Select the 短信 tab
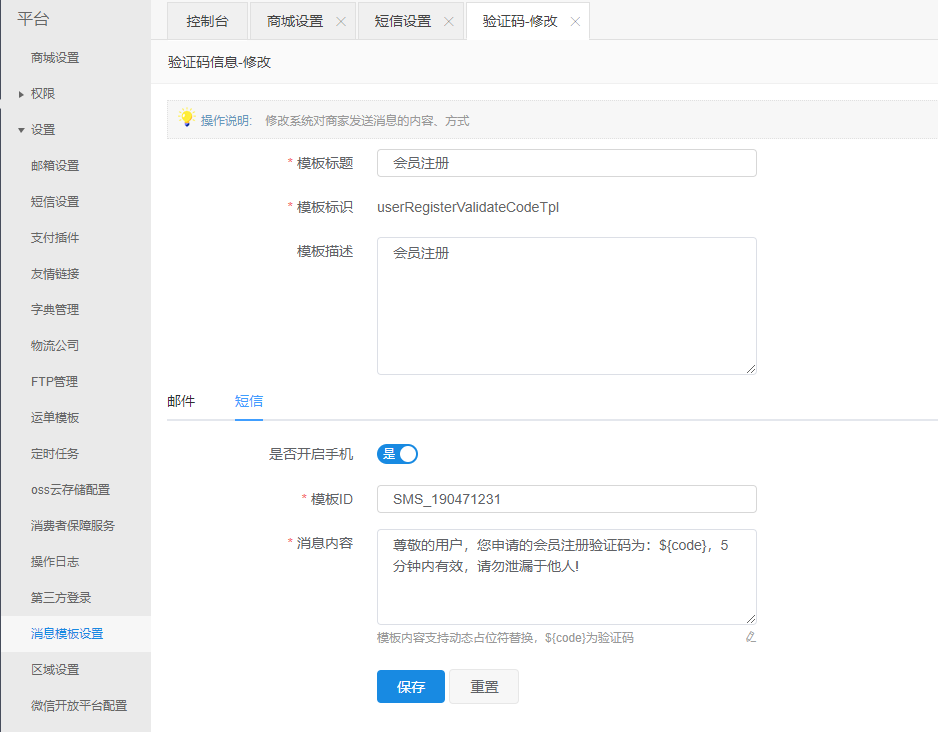938x732 pixels. [x=249, y=401]
